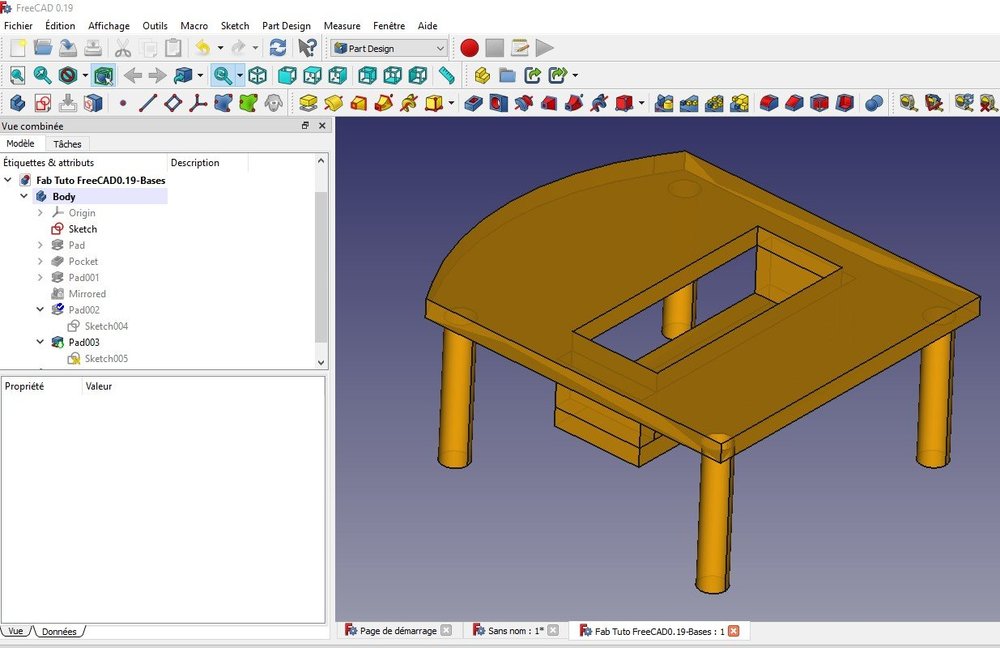Select the Pad tool in Part Design toolbar
1000x648 pixels.
306,101
